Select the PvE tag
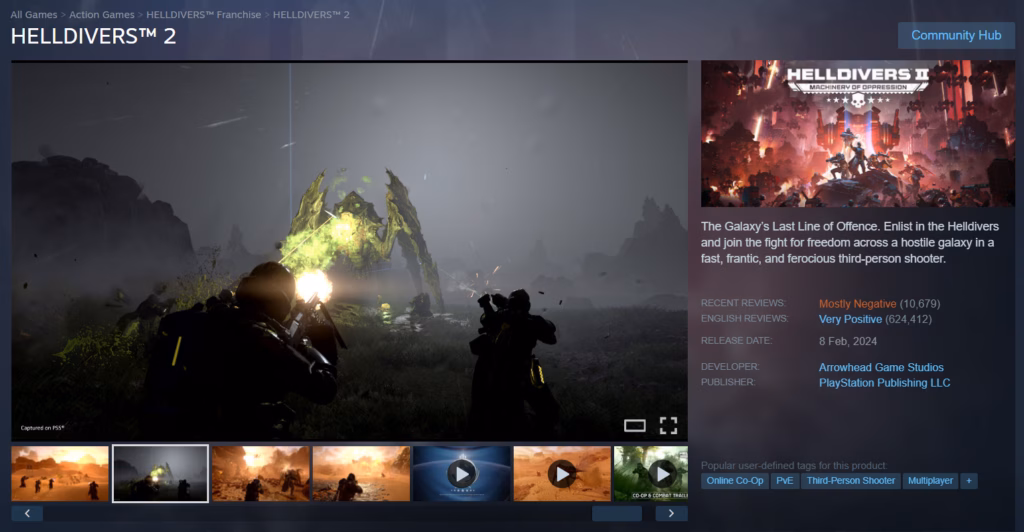The image size is (1024, 532). [784, 480]
